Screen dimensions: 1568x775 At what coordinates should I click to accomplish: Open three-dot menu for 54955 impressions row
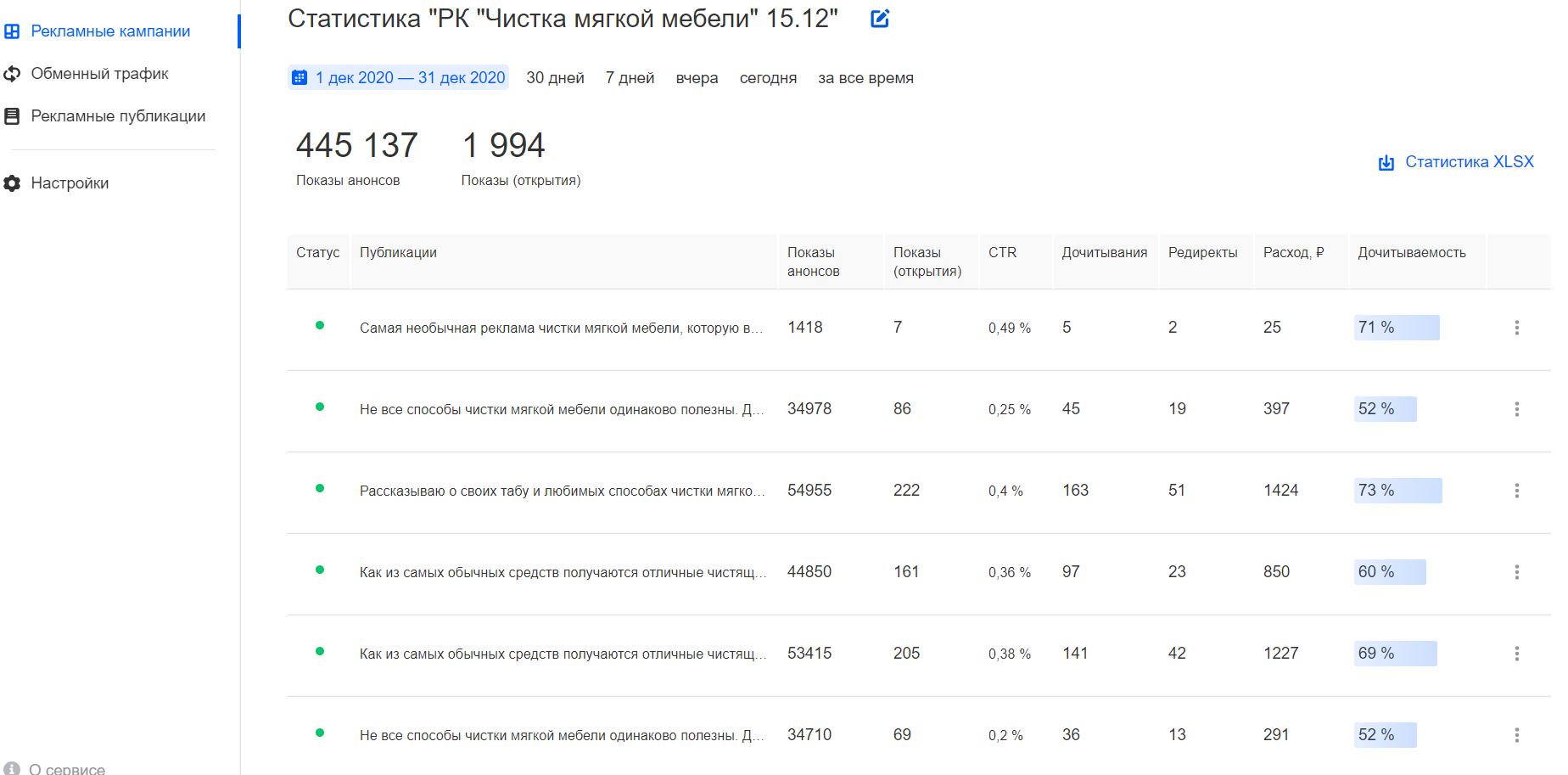1517,491
